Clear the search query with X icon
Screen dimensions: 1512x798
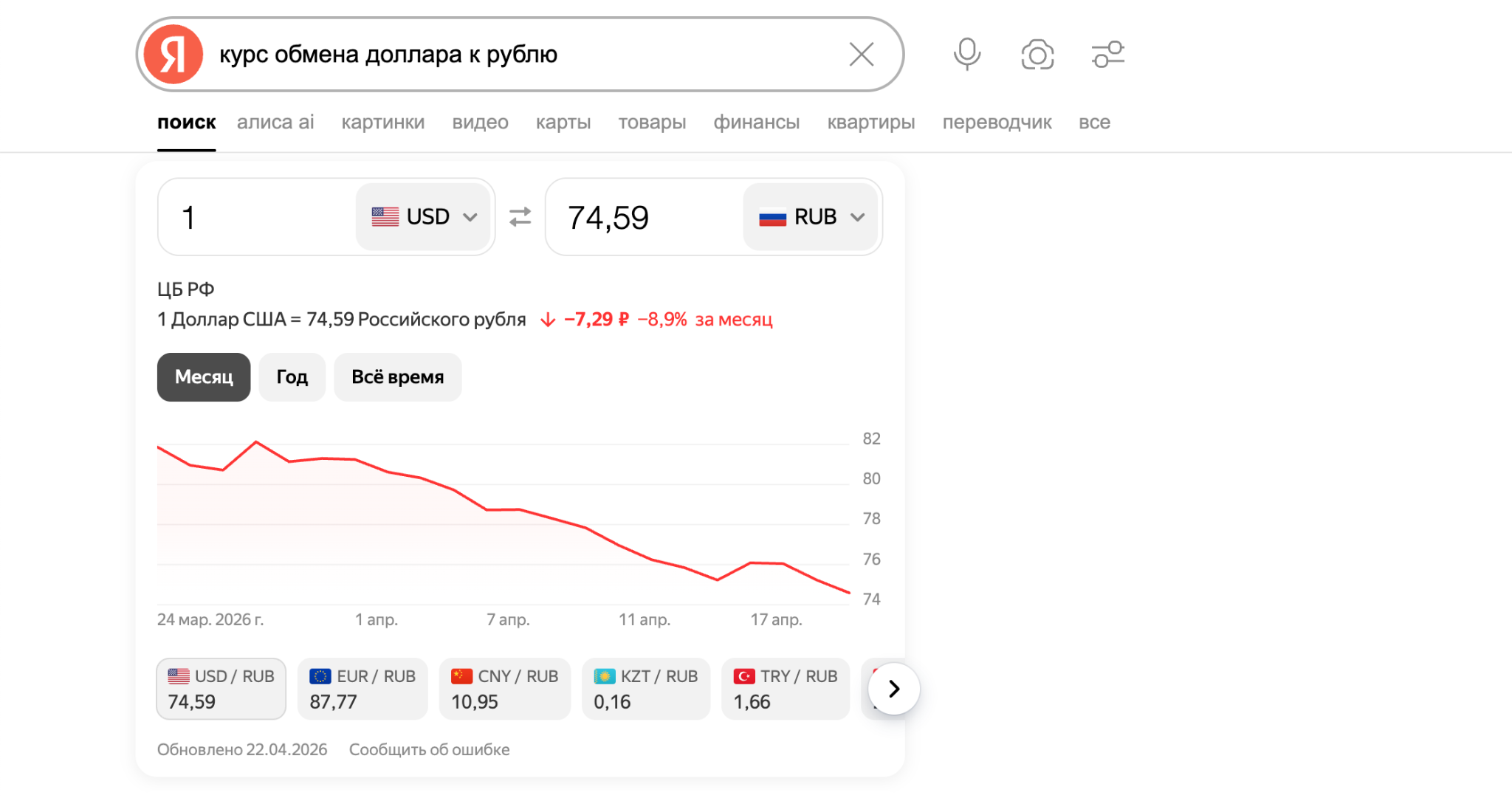[x=861, y=55]
